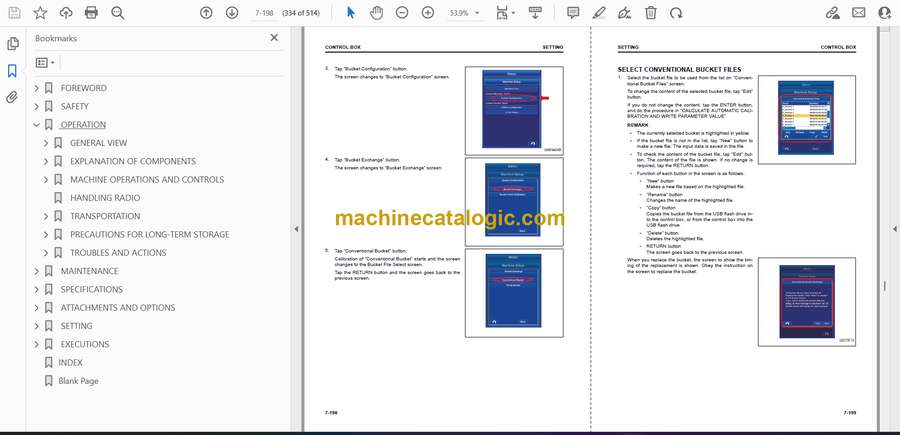Jump to the SETTING bookmark text
Image resolution: width=900 pixels, height=435 pixels.
point(76,326)
